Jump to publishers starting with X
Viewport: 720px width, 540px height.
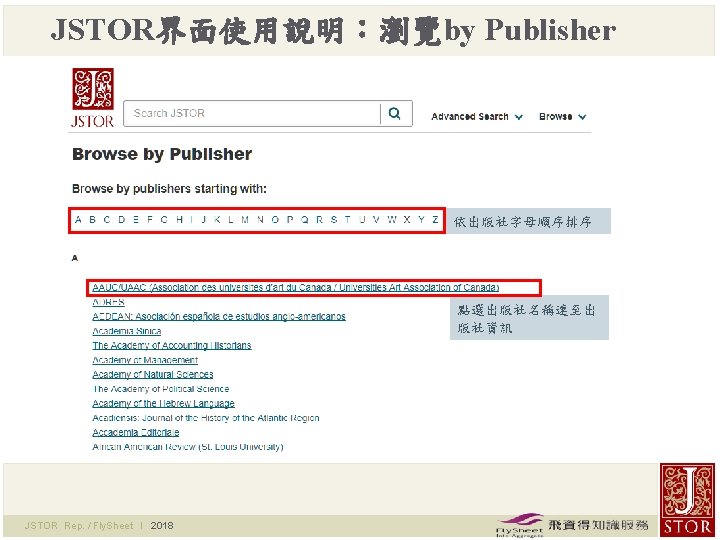(407, 220)
